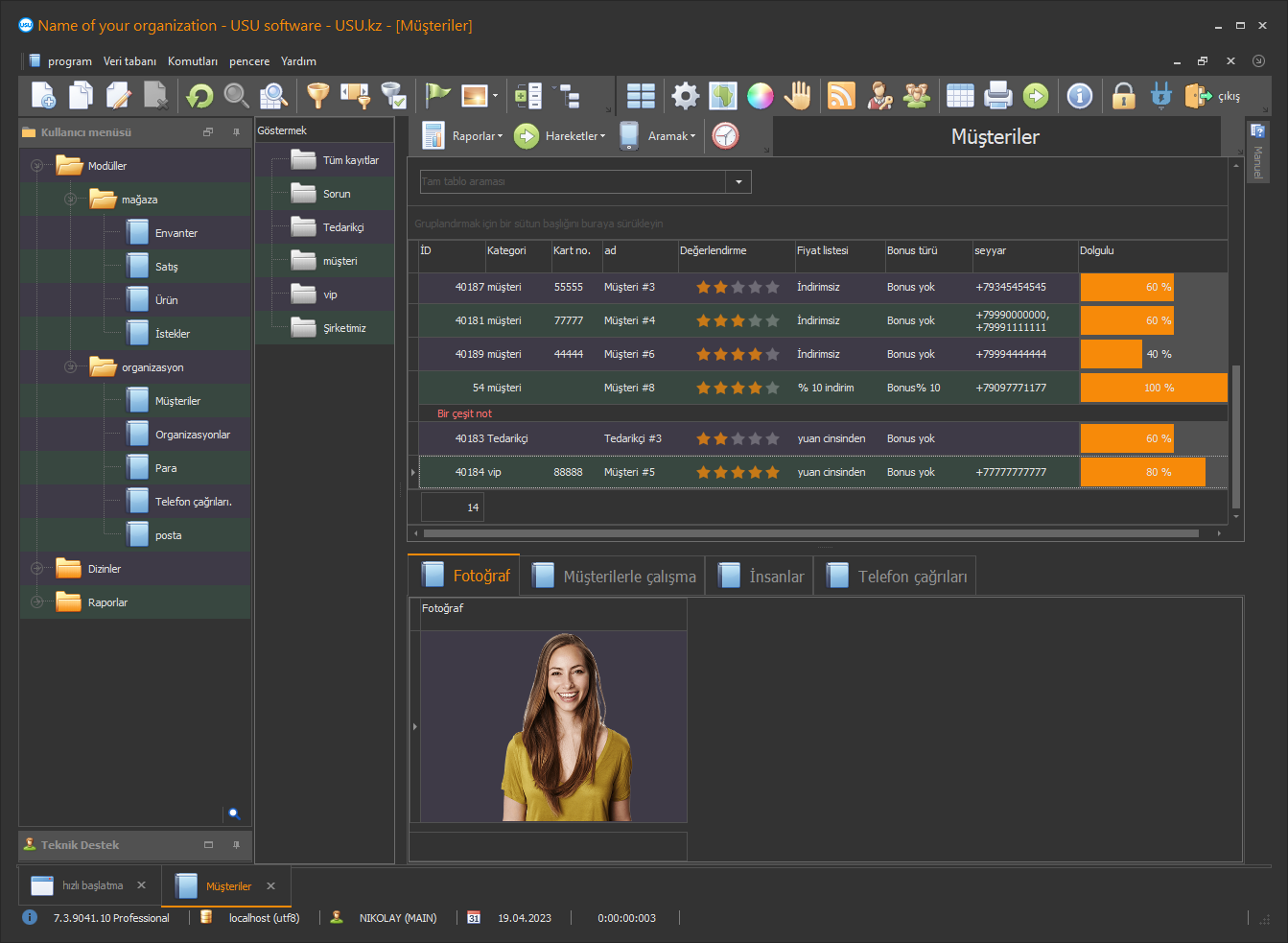
Task: Click the 100 % Dolgulu progress bar
Action: (1154, 388)
